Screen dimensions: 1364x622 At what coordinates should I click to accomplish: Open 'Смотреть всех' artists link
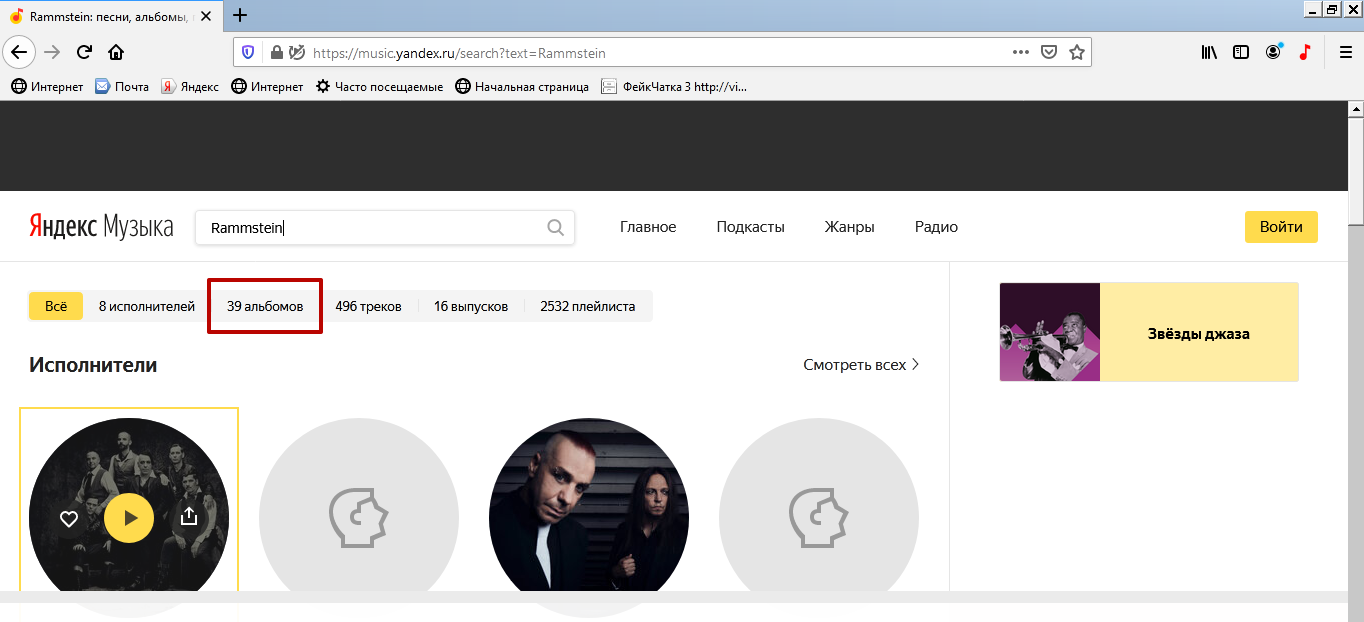861,365
